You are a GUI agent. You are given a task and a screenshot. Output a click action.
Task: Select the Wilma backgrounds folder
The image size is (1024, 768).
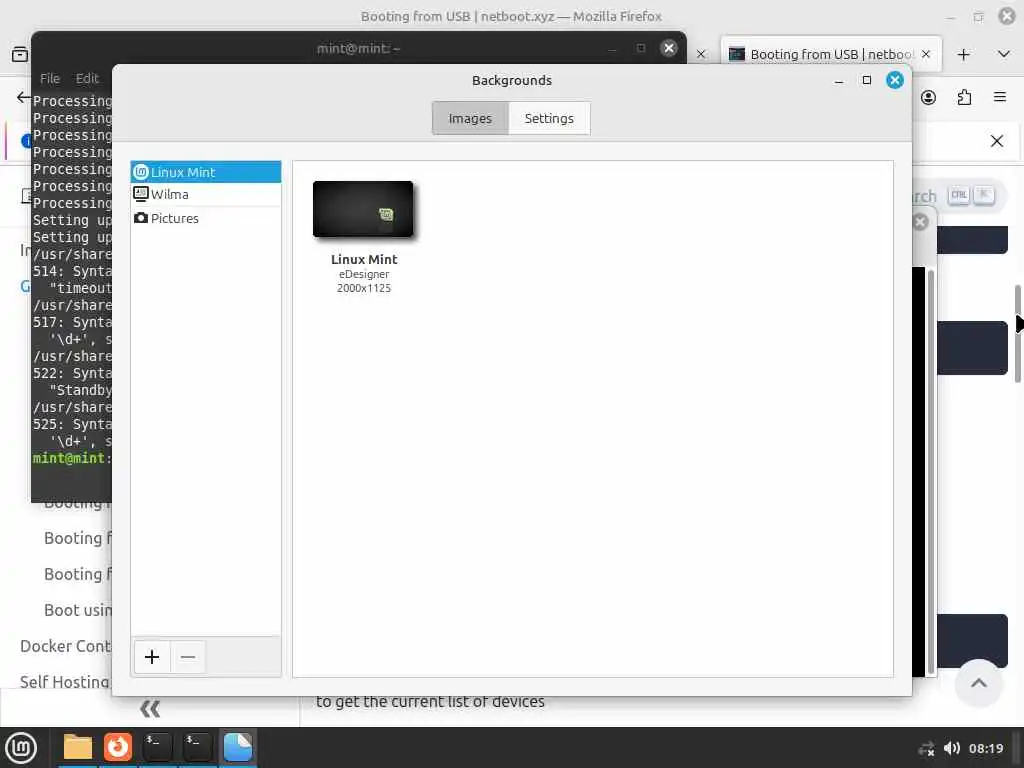pos(206,194)
